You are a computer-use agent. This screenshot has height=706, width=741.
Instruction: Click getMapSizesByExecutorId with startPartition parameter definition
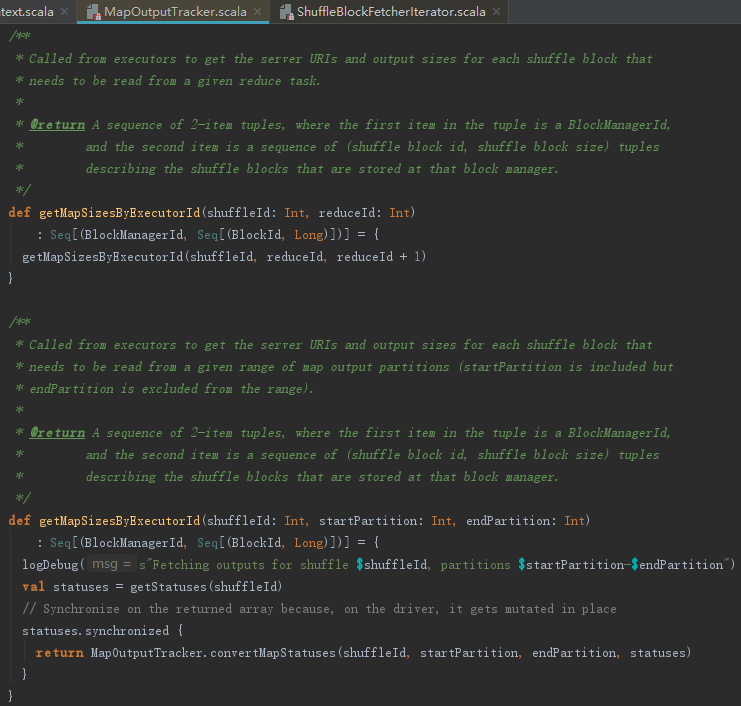coord(120,521)
